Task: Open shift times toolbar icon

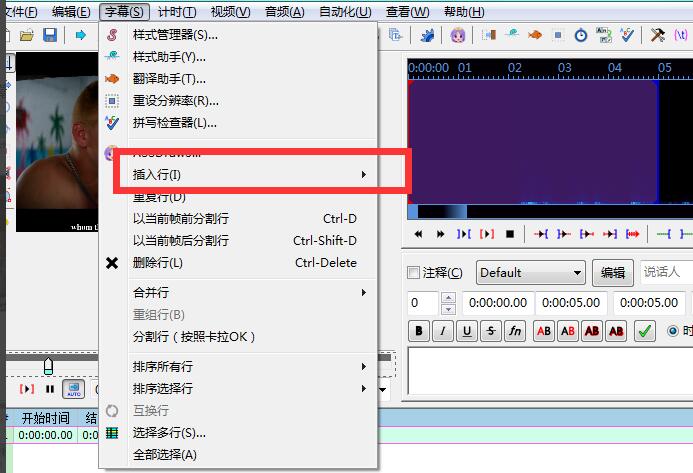Action: [x=488, y=34]
